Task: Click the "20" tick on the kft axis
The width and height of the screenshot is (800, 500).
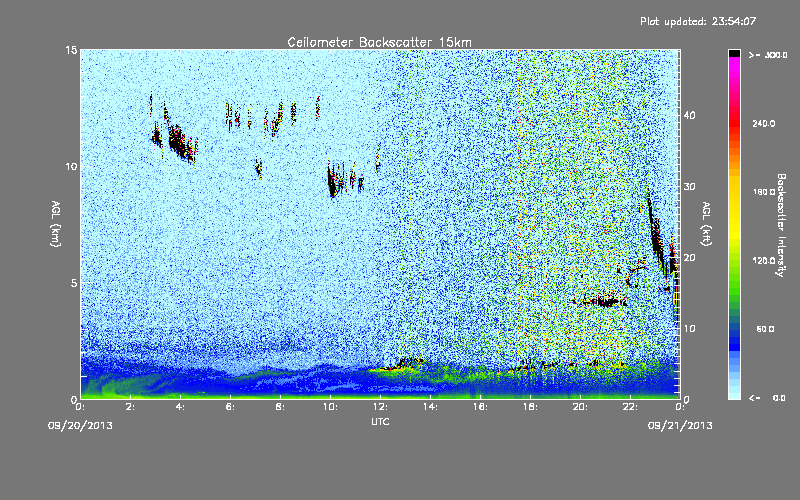Action: (x=689, y=258)
